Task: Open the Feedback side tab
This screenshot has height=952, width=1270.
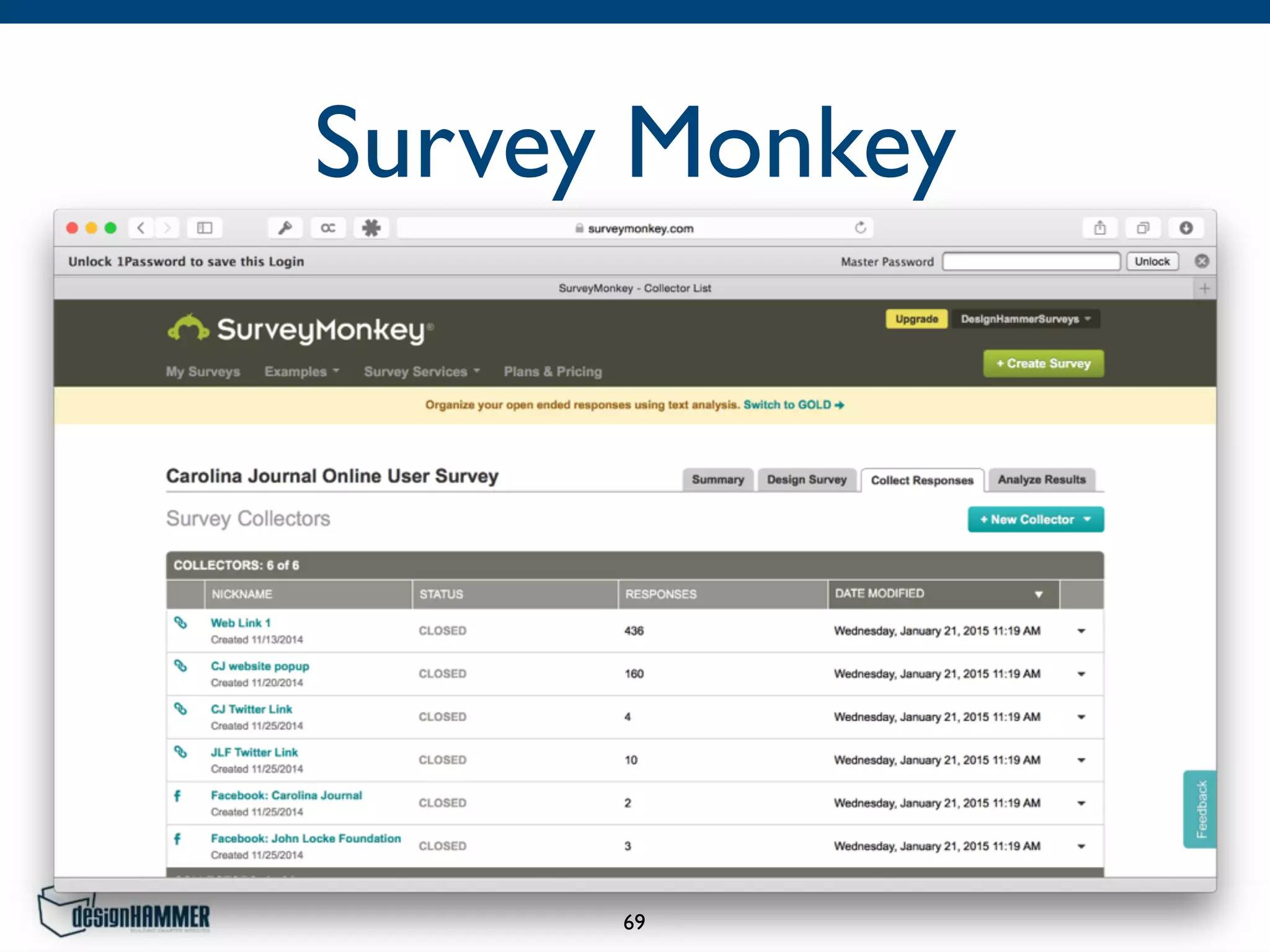Action: point(1201,809)
